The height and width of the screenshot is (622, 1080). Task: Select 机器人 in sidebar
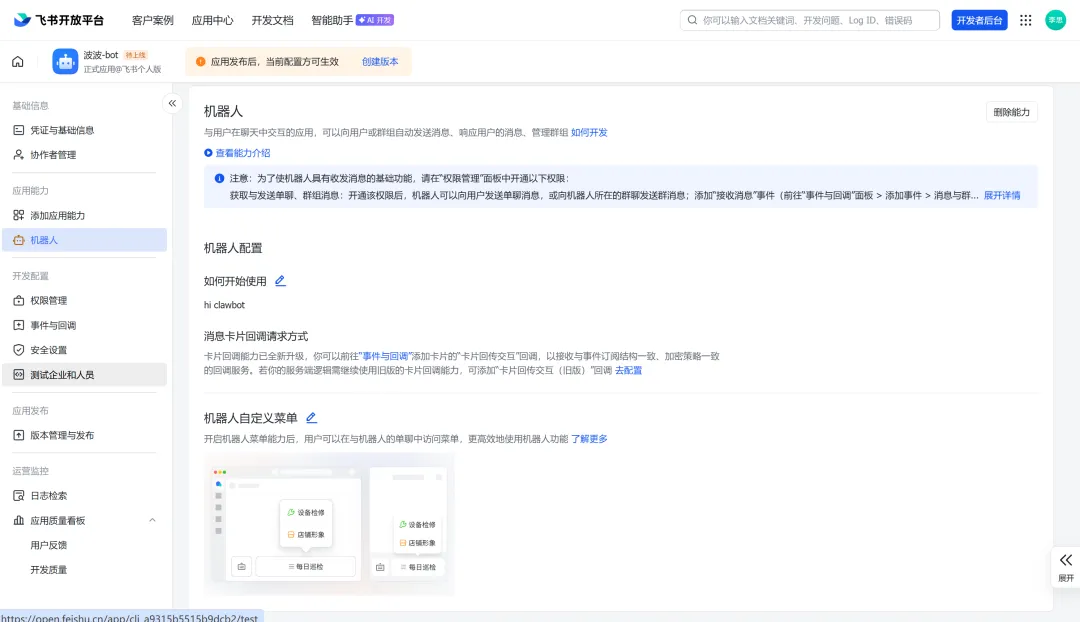[x=84, y=240]
